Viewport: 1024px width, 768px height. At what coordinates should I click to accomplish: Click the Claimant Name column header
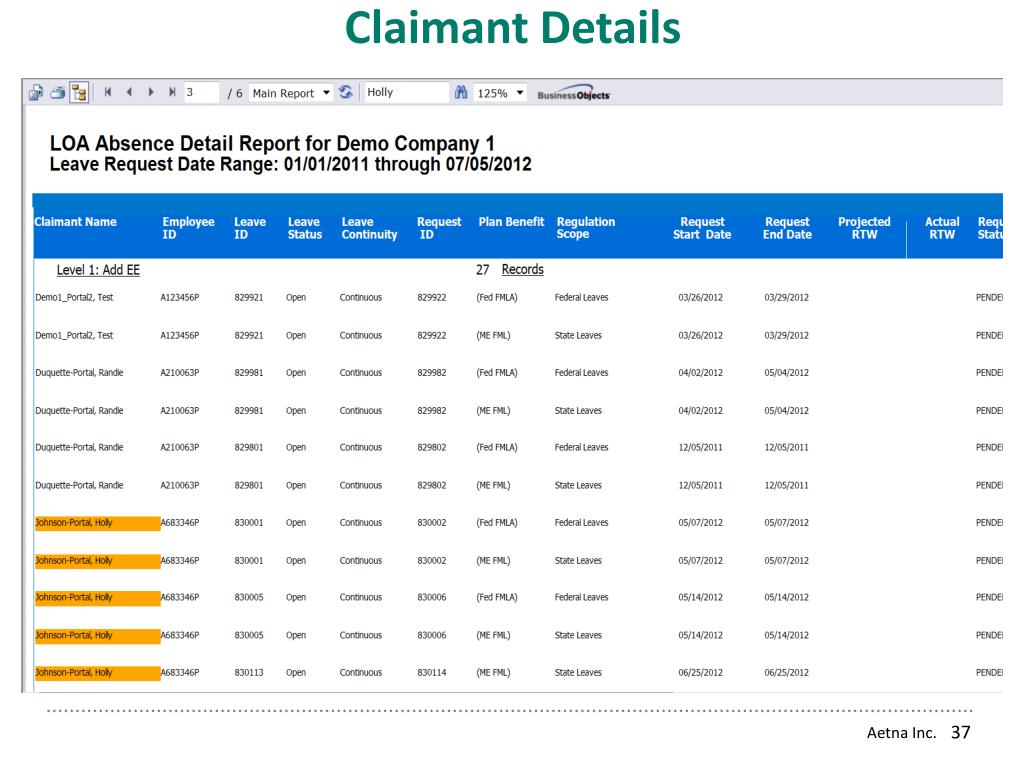click(75, 222)
